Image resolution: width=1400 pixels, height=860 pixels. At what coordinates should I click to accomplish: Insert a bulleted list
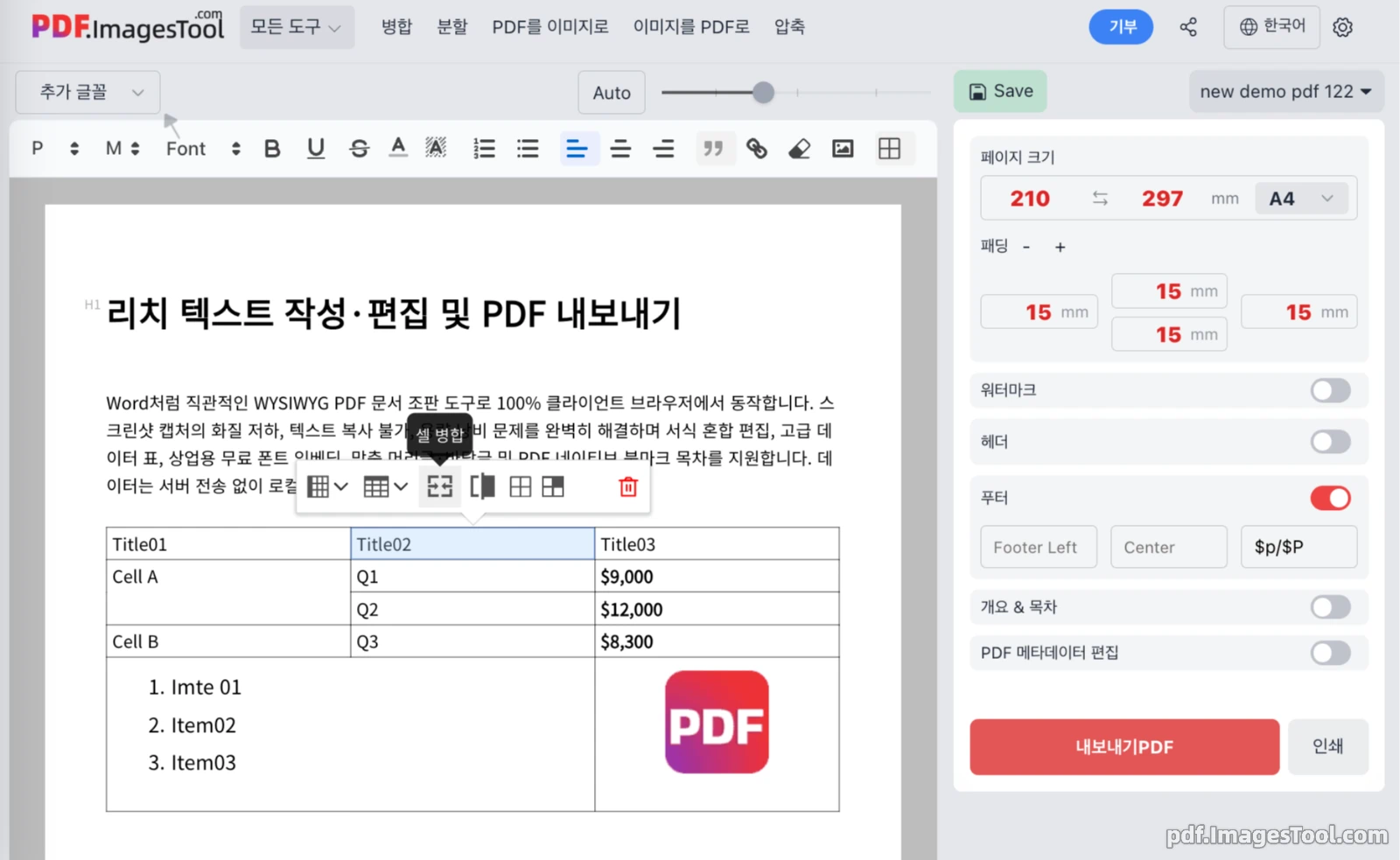[x=528, y=149]
